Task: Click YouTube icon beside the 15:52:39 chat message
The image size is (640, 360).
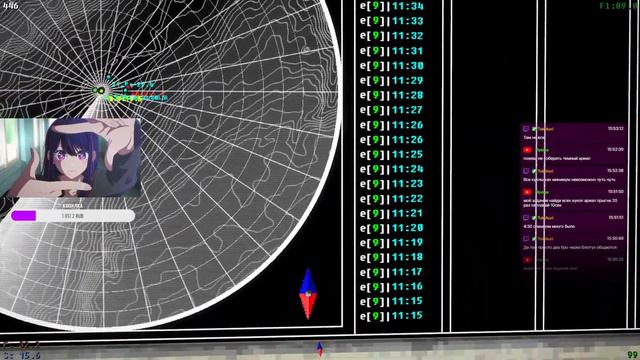Action: (x=527, y=150)
